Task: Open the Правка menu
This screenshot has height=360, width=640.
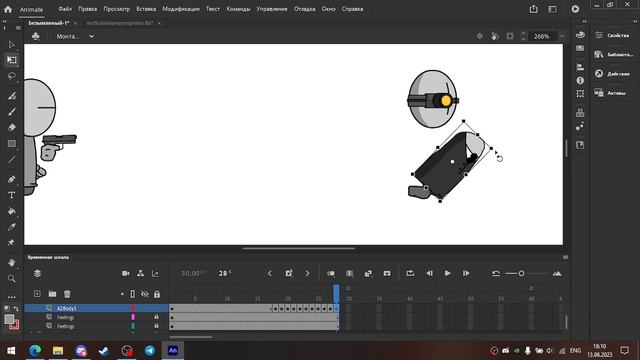Action: click(x=87, y=9)
